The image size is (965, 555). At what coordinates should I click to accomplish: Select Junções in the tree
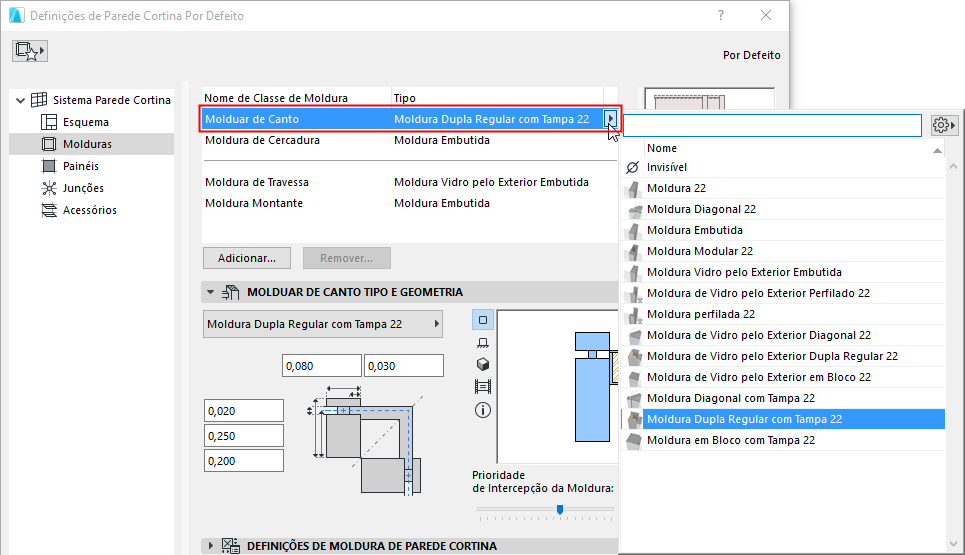coord(83,188)
